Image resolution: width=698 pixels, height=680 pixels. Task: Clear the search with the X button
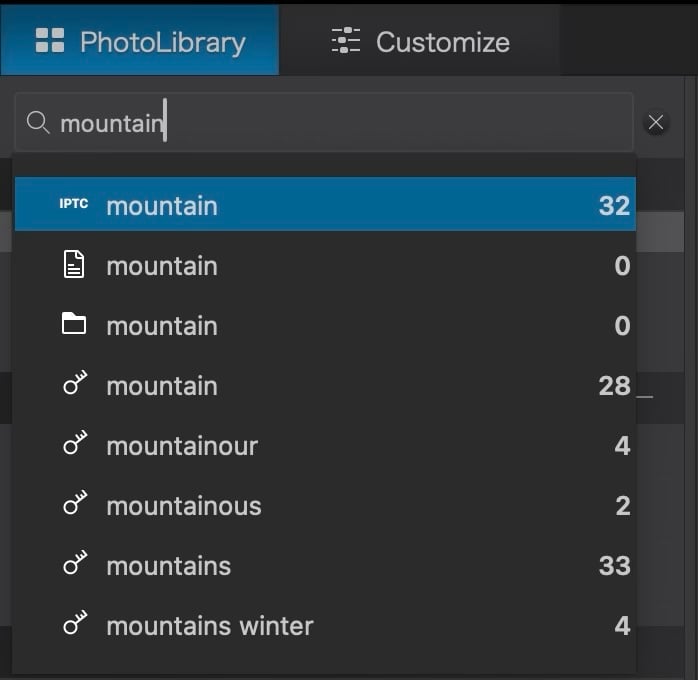click(656, 123)
